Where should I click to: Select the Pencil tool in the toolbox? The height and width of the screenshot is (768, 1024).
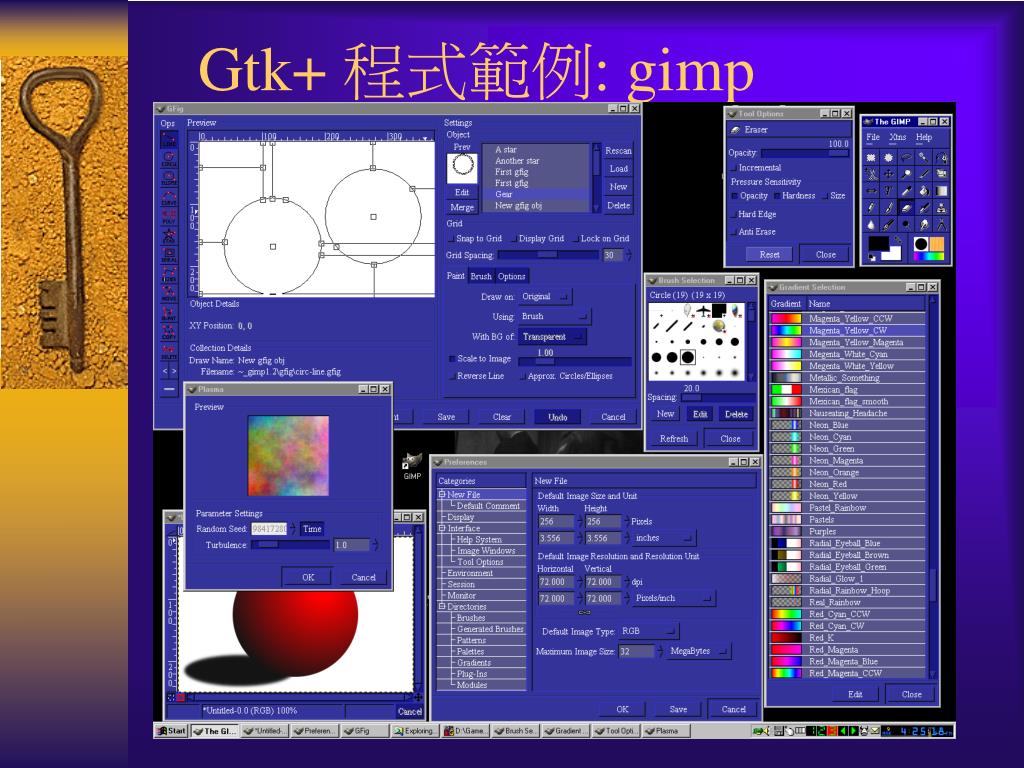(871, 208)
